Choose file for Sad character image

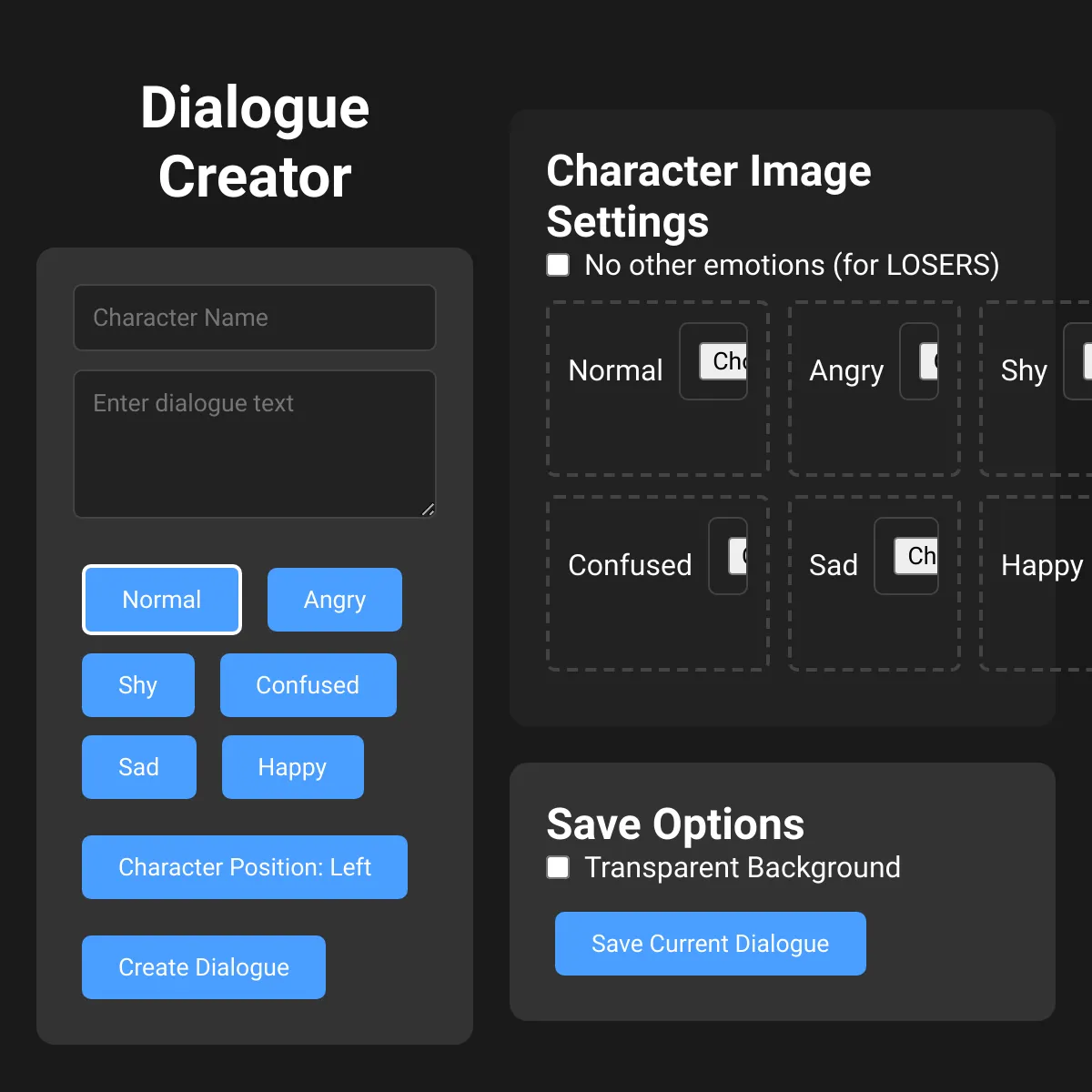coord(915,556)
